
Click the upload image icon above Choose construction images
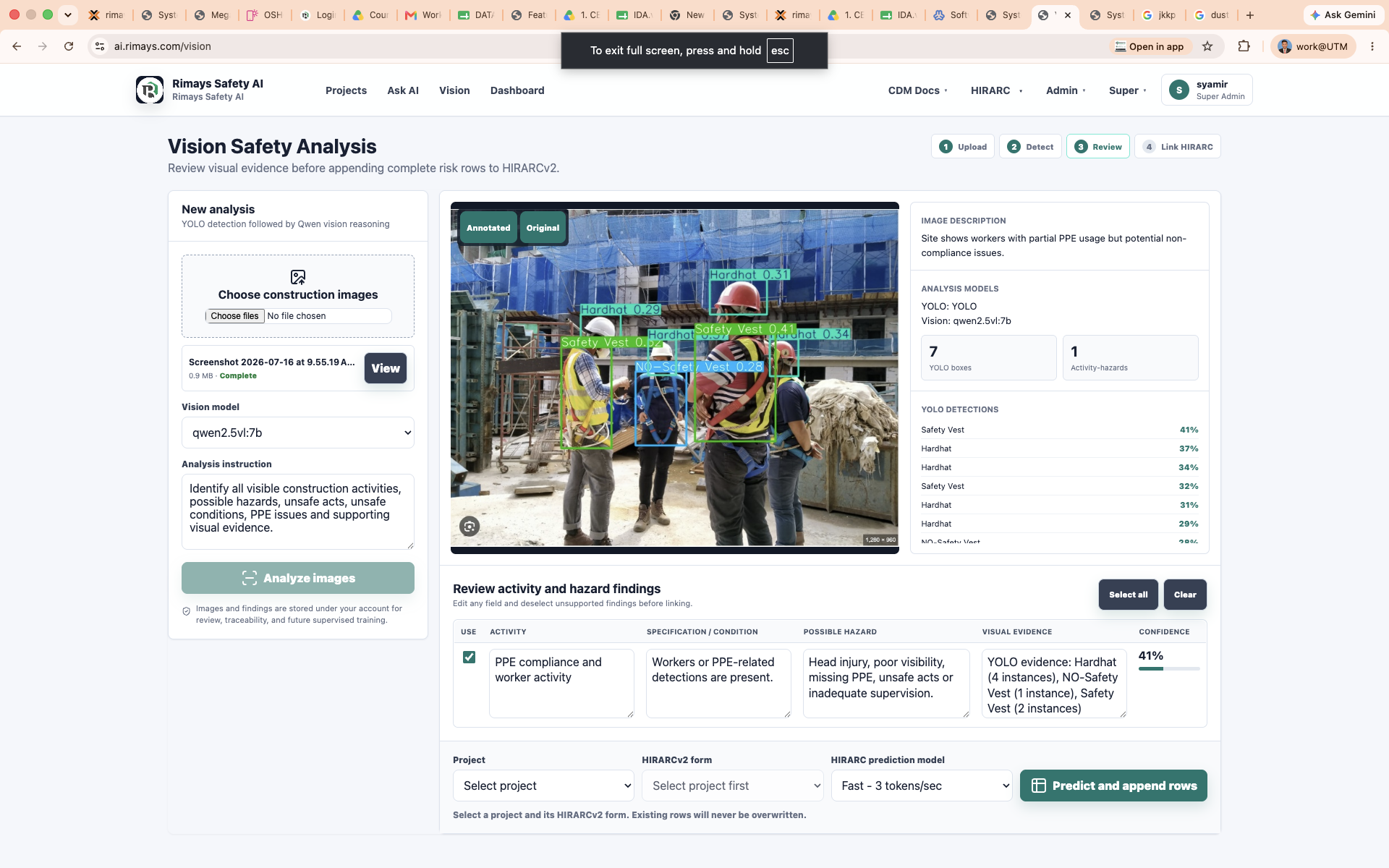298,277
